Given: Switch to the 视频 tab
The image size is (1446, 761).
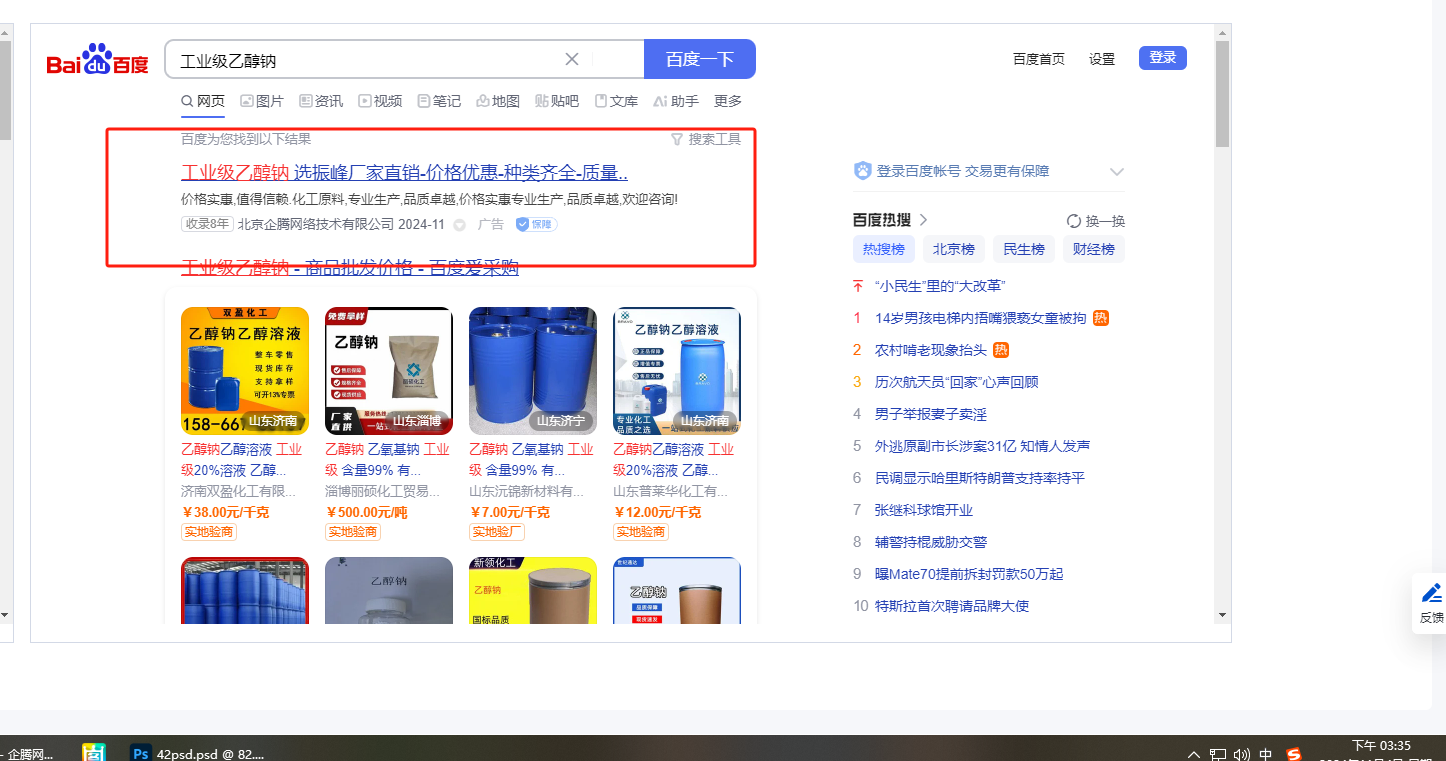Looking at the screenshot, I should click(380, 101).
